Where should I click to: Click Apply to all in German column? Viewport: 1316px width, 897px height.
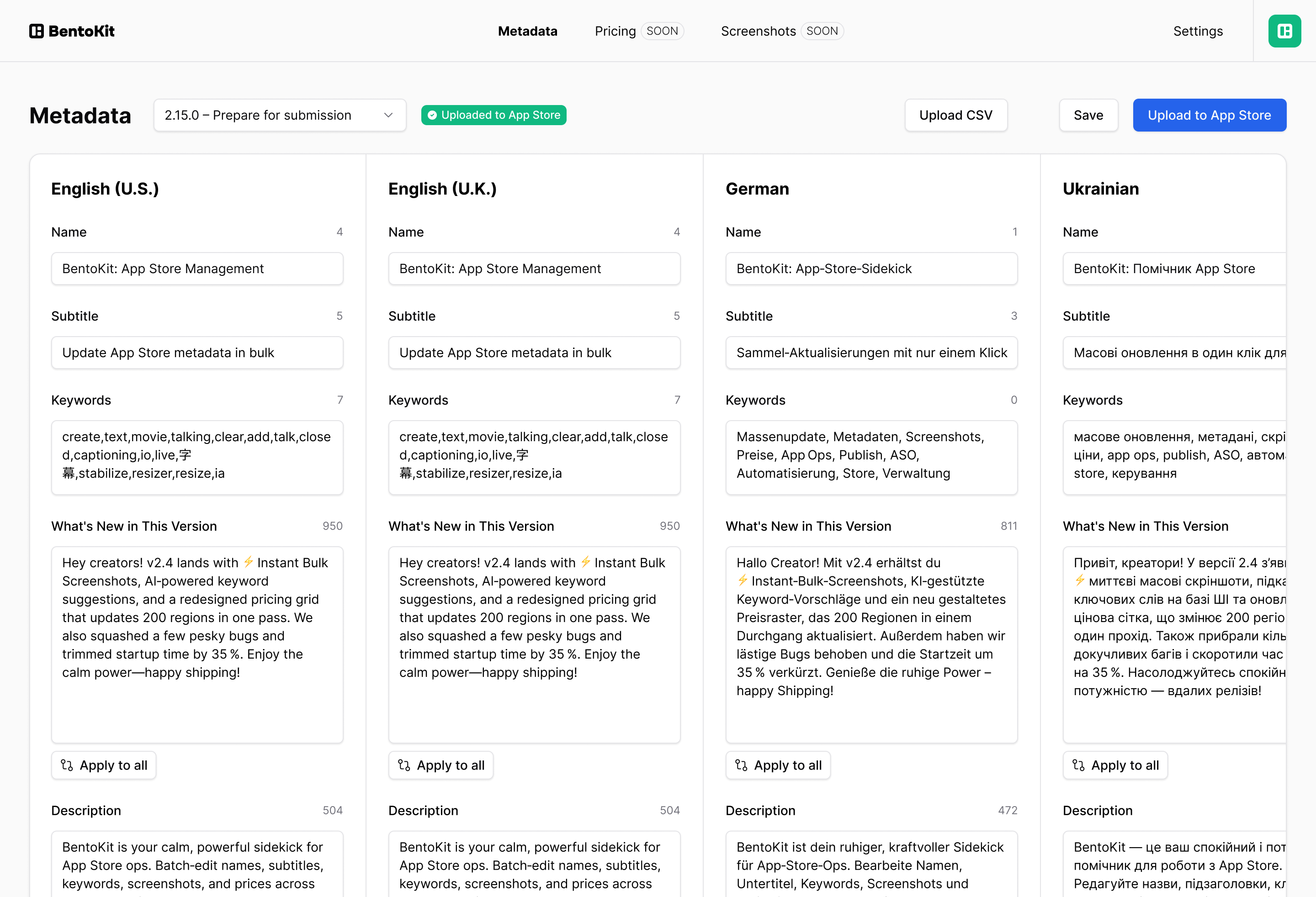point(778,765)
